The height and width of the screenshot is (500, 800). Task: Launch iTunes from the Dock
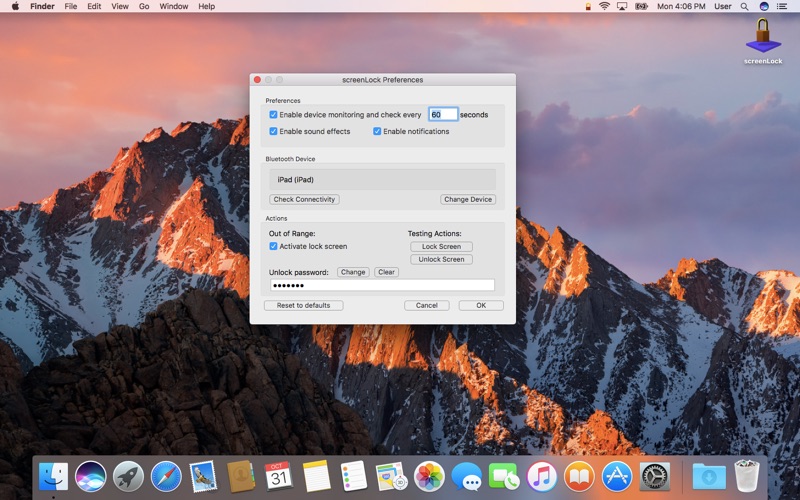point(541,477)
